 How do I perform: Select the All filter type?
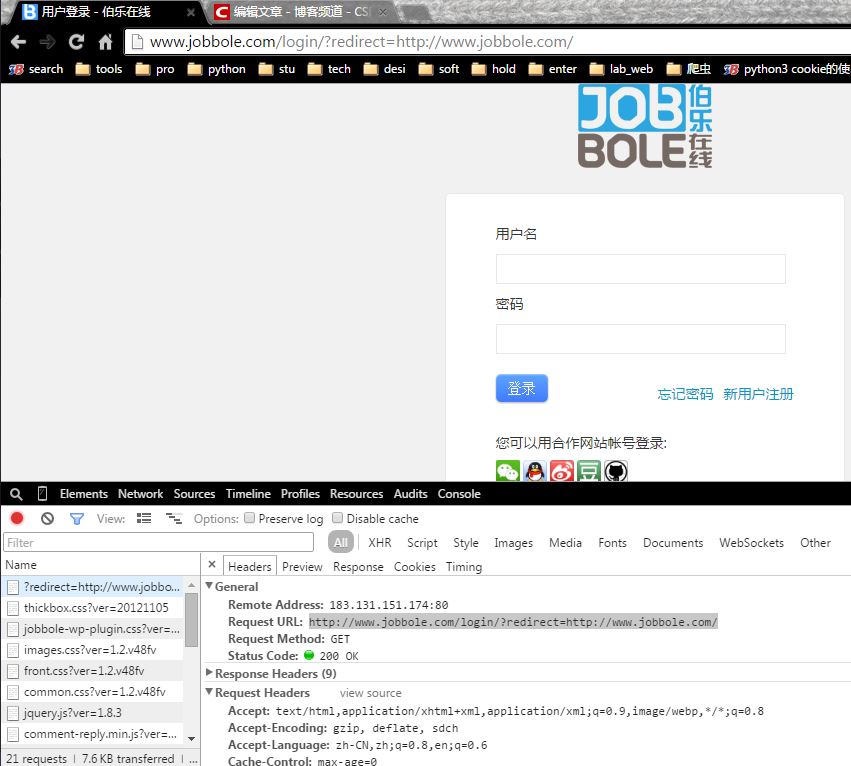[341, 542]
